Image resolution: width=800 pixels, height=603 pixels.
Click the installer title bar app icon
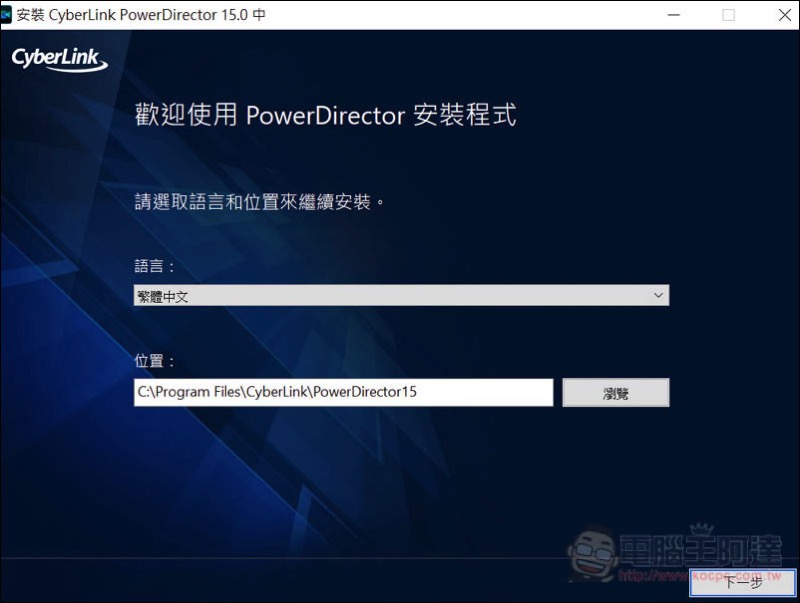[6, 15]
